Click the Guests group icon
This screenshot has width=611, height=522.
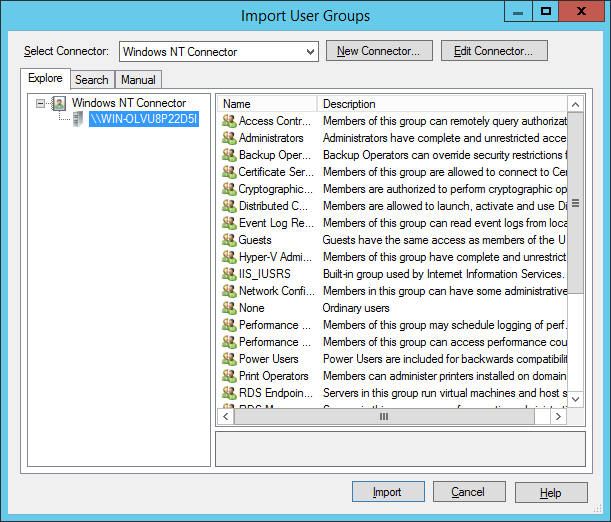click(x=229, y=240)
